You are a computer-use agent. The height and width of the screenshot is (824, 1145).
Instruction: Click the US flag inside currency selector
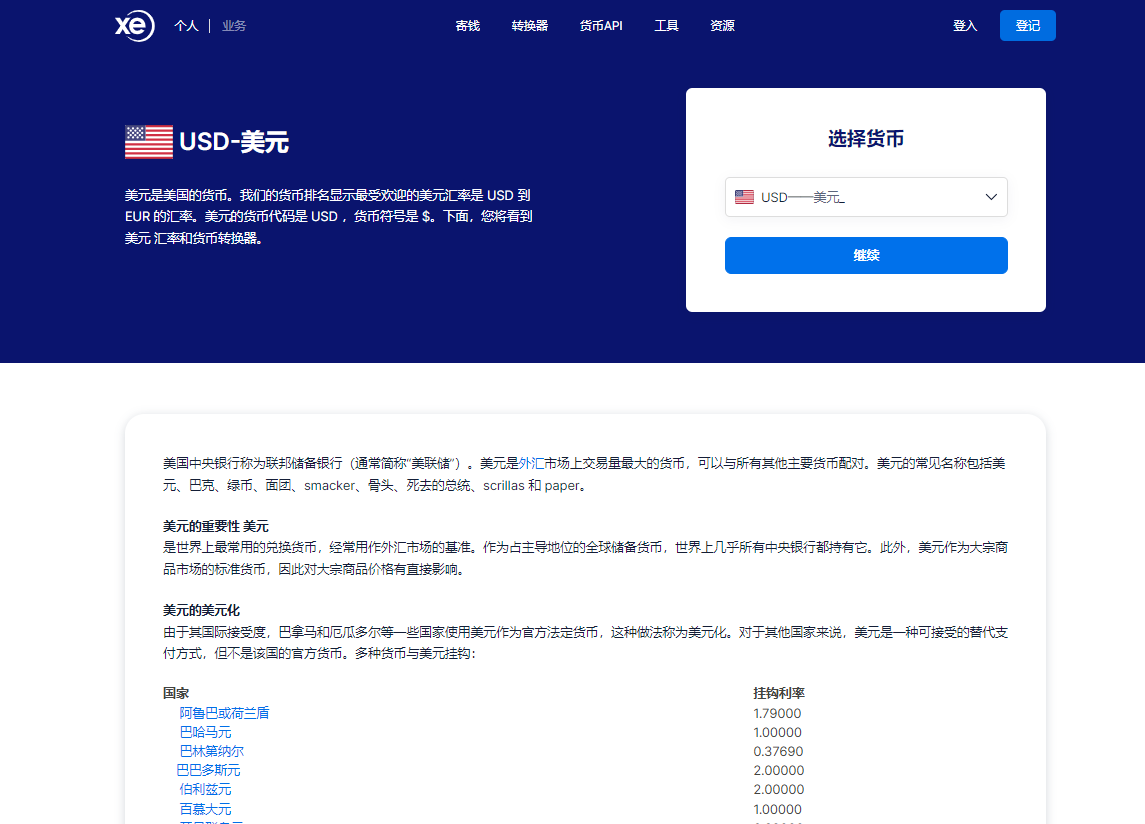[744, 197]
